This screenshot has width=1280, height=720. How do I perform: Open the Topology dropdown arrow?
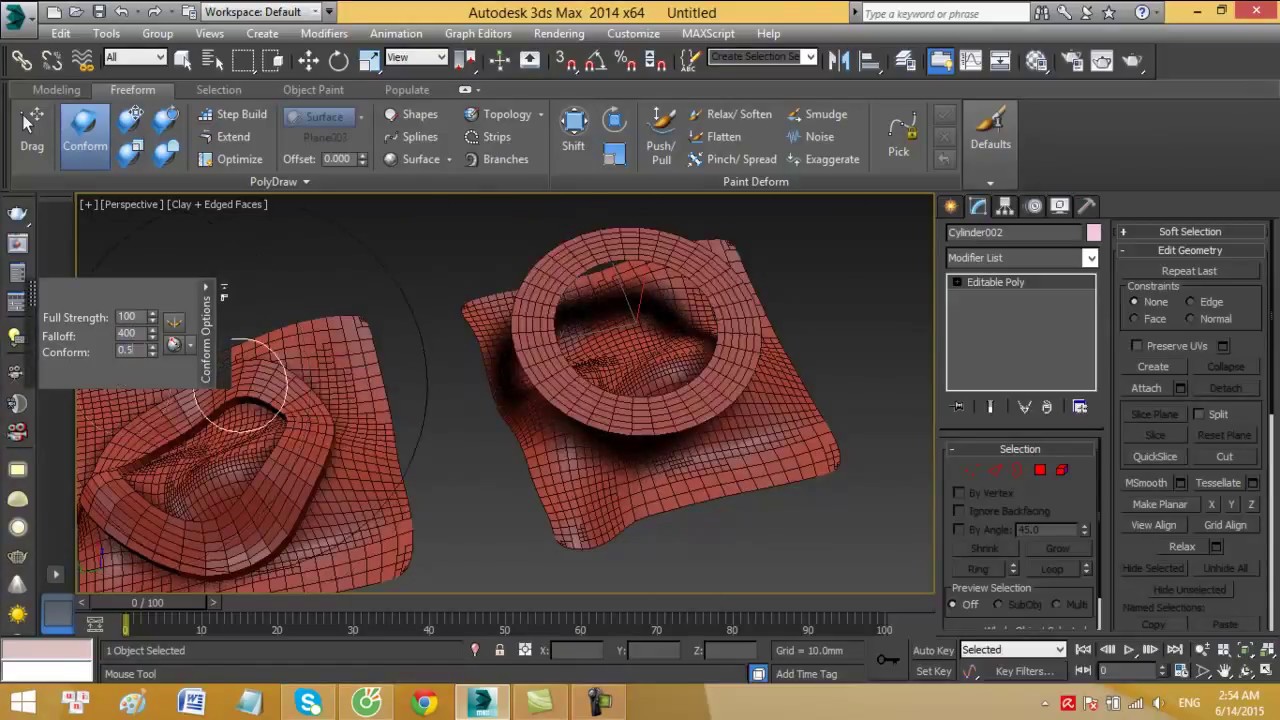541,115
